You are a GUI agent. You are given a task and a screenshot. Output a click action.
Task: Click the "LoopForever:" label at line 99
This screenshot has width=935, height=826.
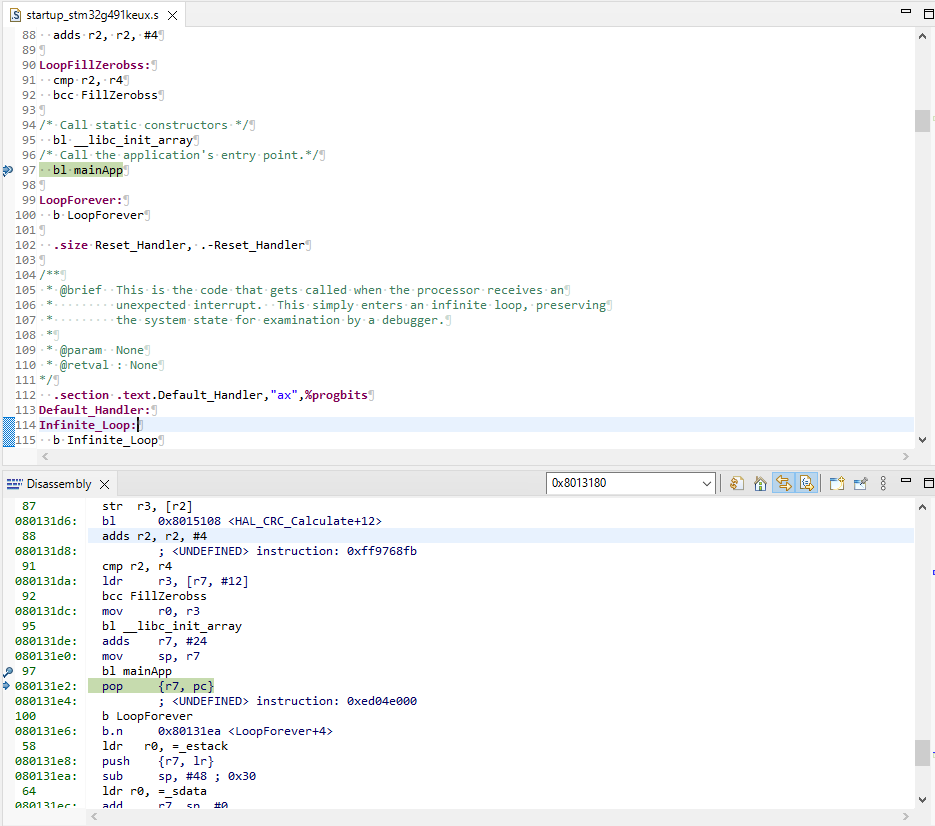point(81,200)
